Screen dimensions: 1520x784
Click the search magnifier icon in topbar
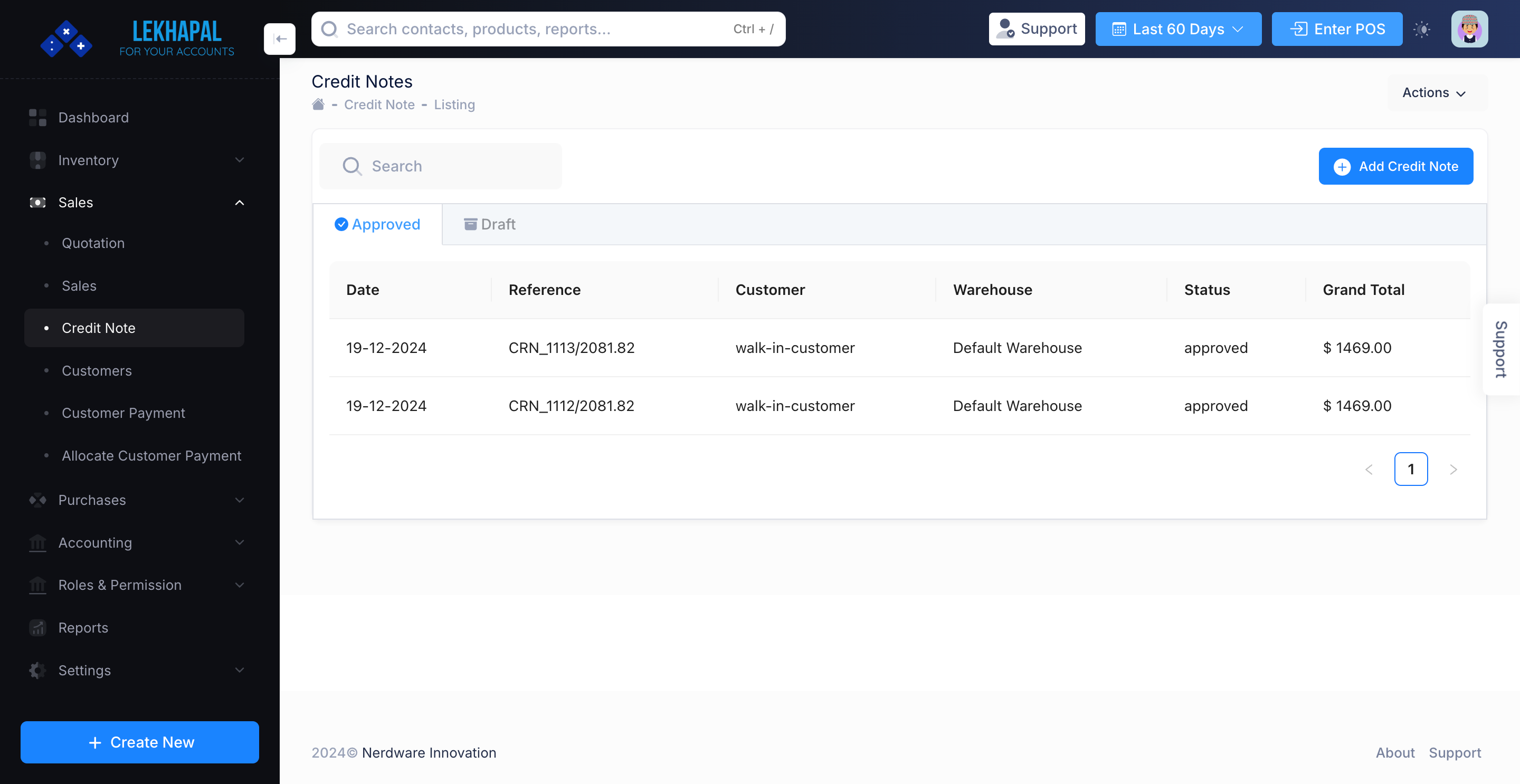pyautogui.click(x=329, y=28)
